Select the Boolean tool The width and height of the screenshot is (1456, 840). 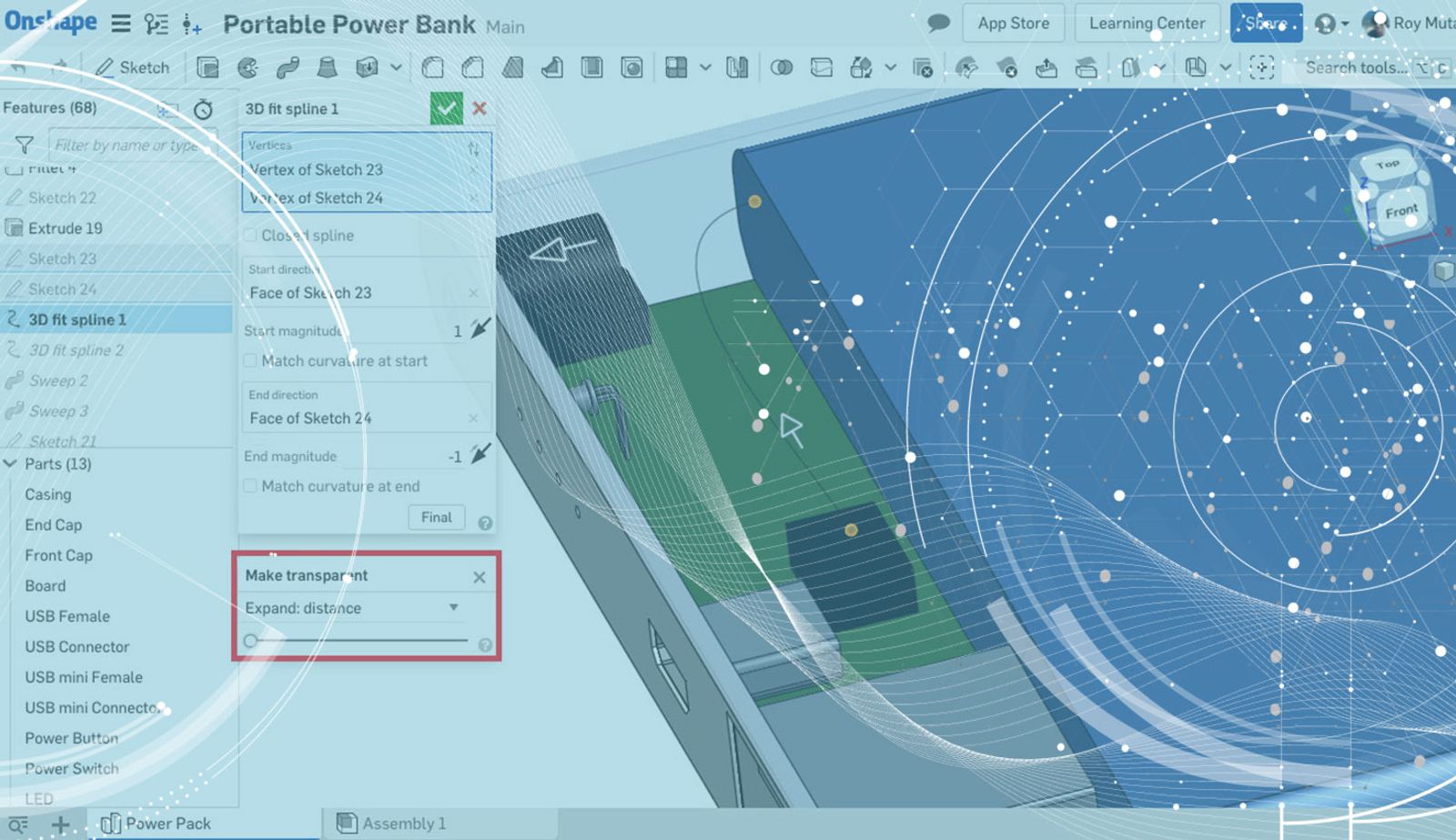pos(781,67)
